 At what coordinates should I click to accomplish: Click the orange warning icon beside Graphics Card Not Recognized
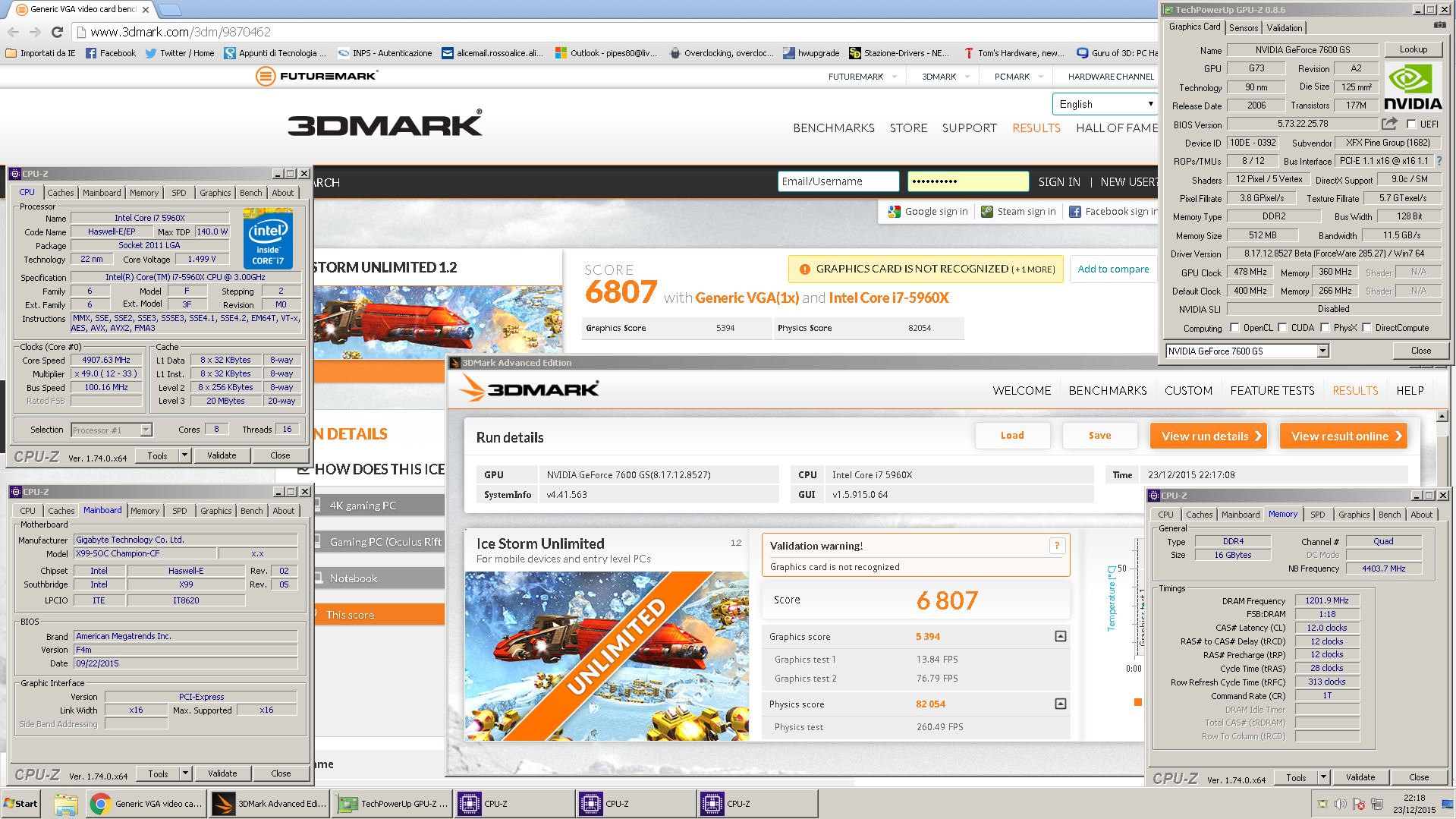tap(804, 269)
